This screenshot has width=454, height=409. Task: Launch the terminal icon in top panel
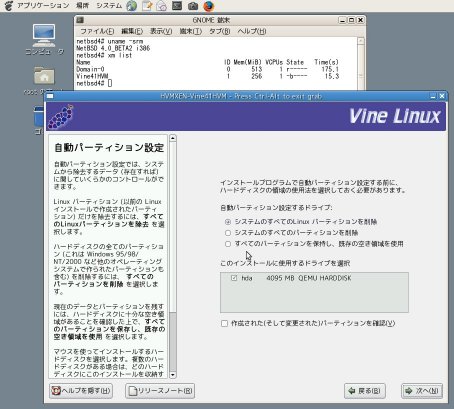pos(177,6)
